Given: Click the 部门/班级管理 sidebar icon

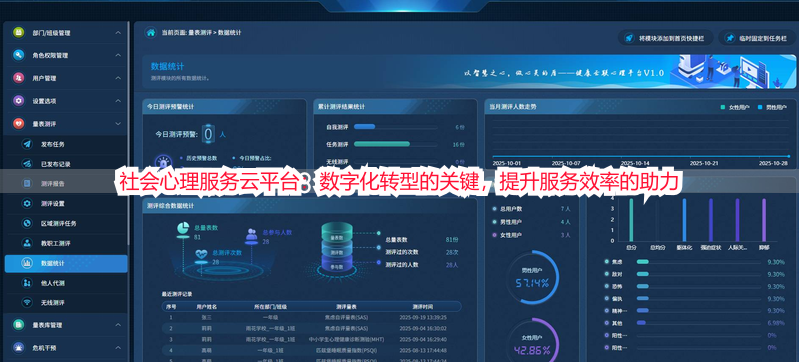Looking at the screenshot, I should click(x=18, y=32).
